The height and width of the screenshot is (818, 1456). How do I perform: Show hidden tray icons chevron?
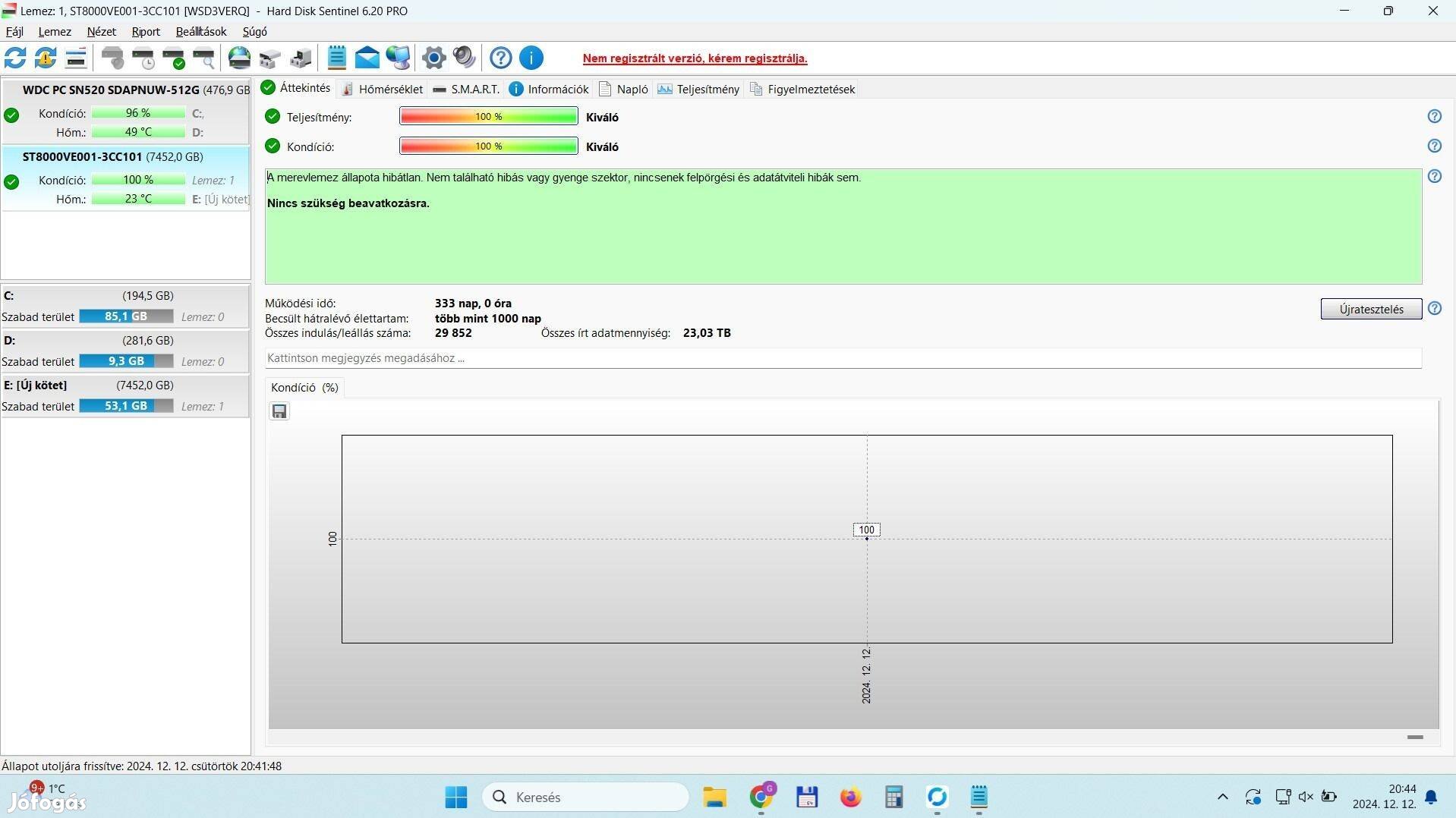[x=1222, y=797]
